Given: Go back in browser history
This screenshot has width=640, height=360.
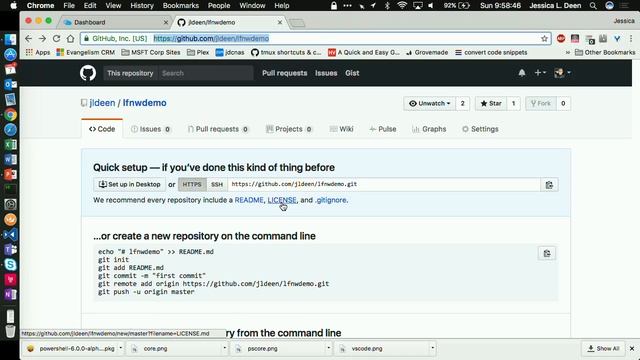Looking at the screenshot, I should (x=28, y=38).
